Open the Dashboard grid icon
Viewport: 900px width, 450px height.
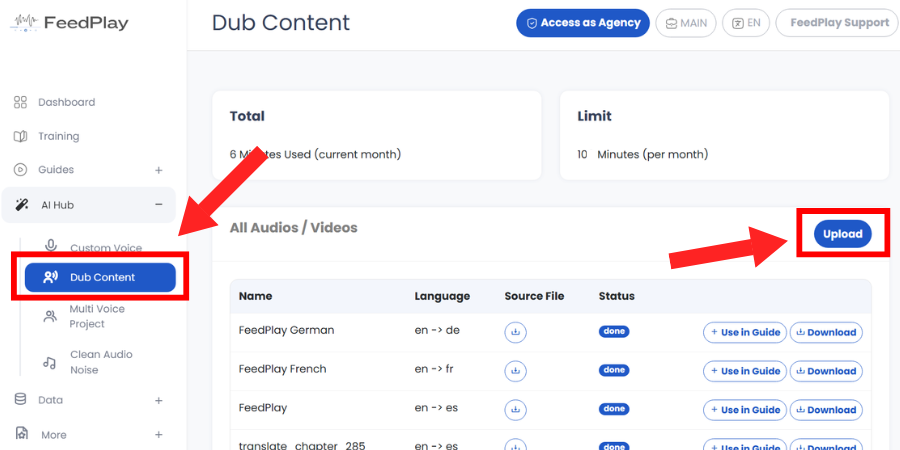(20, 102)
